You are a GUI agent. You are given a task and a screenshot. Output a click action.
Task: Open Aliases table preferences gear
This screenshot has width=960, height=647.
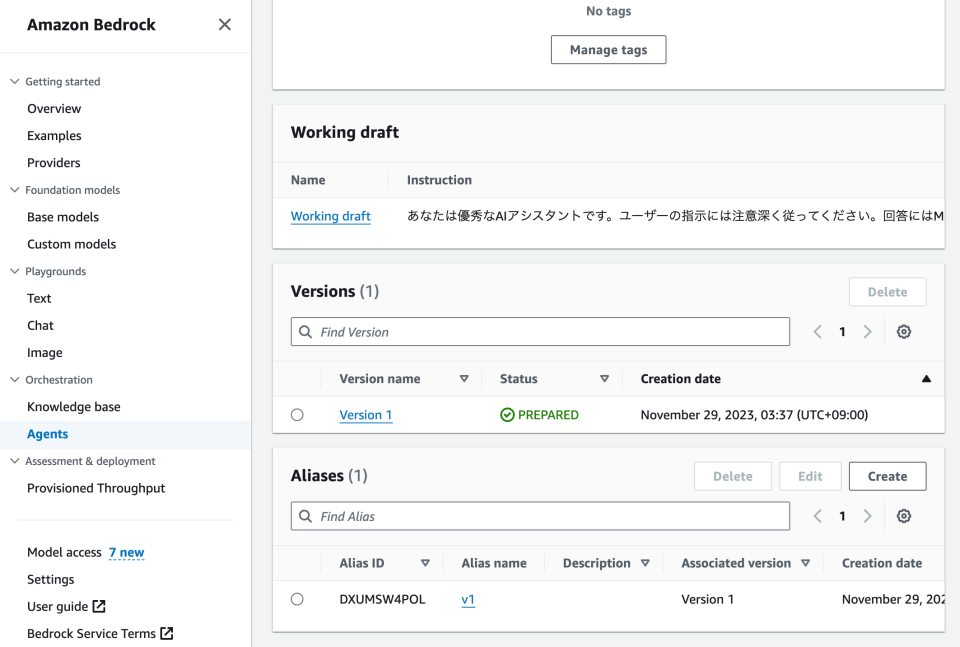pyautogui.click(x=904, y=515)
